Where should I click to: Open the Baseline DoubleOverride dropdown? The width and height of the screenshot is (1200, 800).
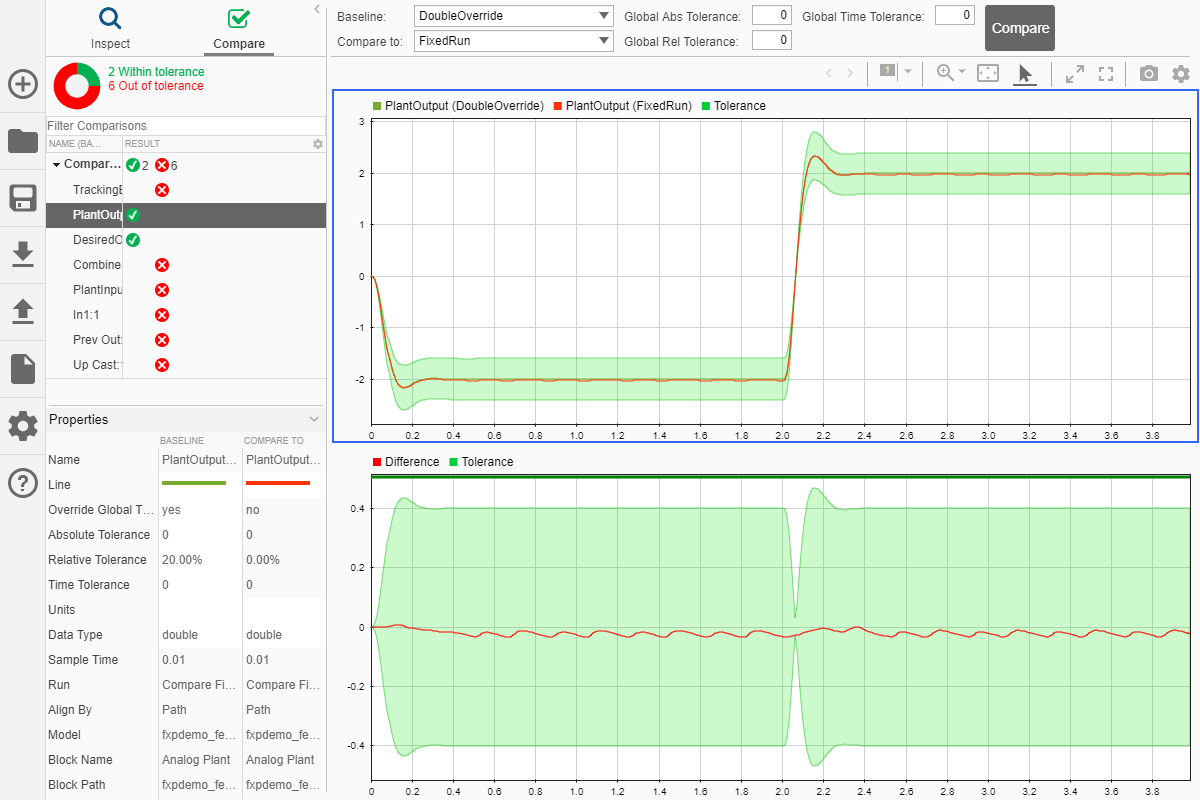click(514, 16)
